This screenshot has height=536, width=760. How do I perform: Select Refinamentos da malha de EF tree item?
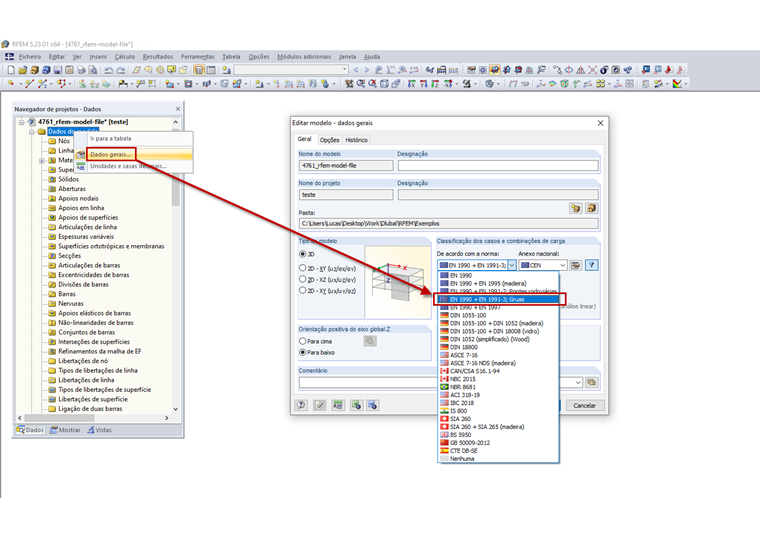pyautogui.click(x=100, y=352)
